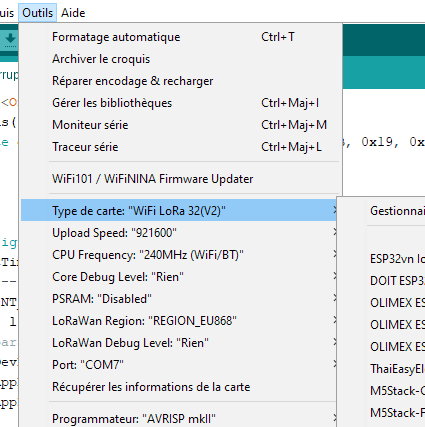Screen dimensions: 425x427
Task: Expand the PSRAM submenu
Action: coord(180,299)
